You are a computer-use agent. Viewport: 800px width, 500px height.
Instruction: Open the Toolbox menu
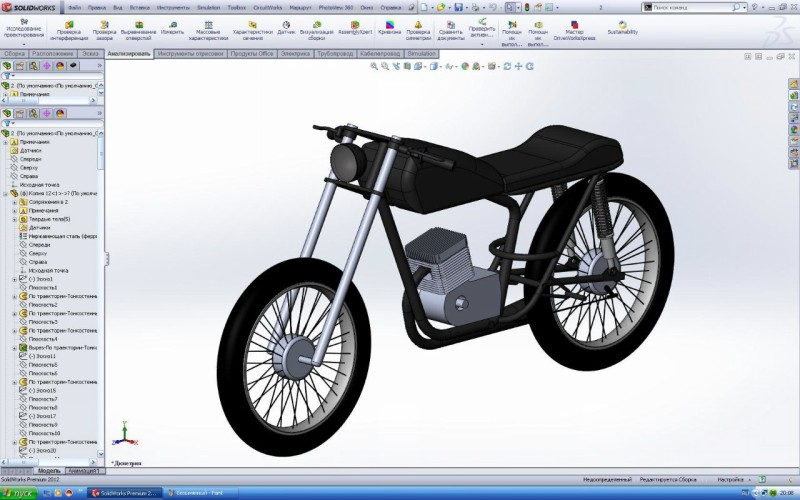[x=236, y=8]
